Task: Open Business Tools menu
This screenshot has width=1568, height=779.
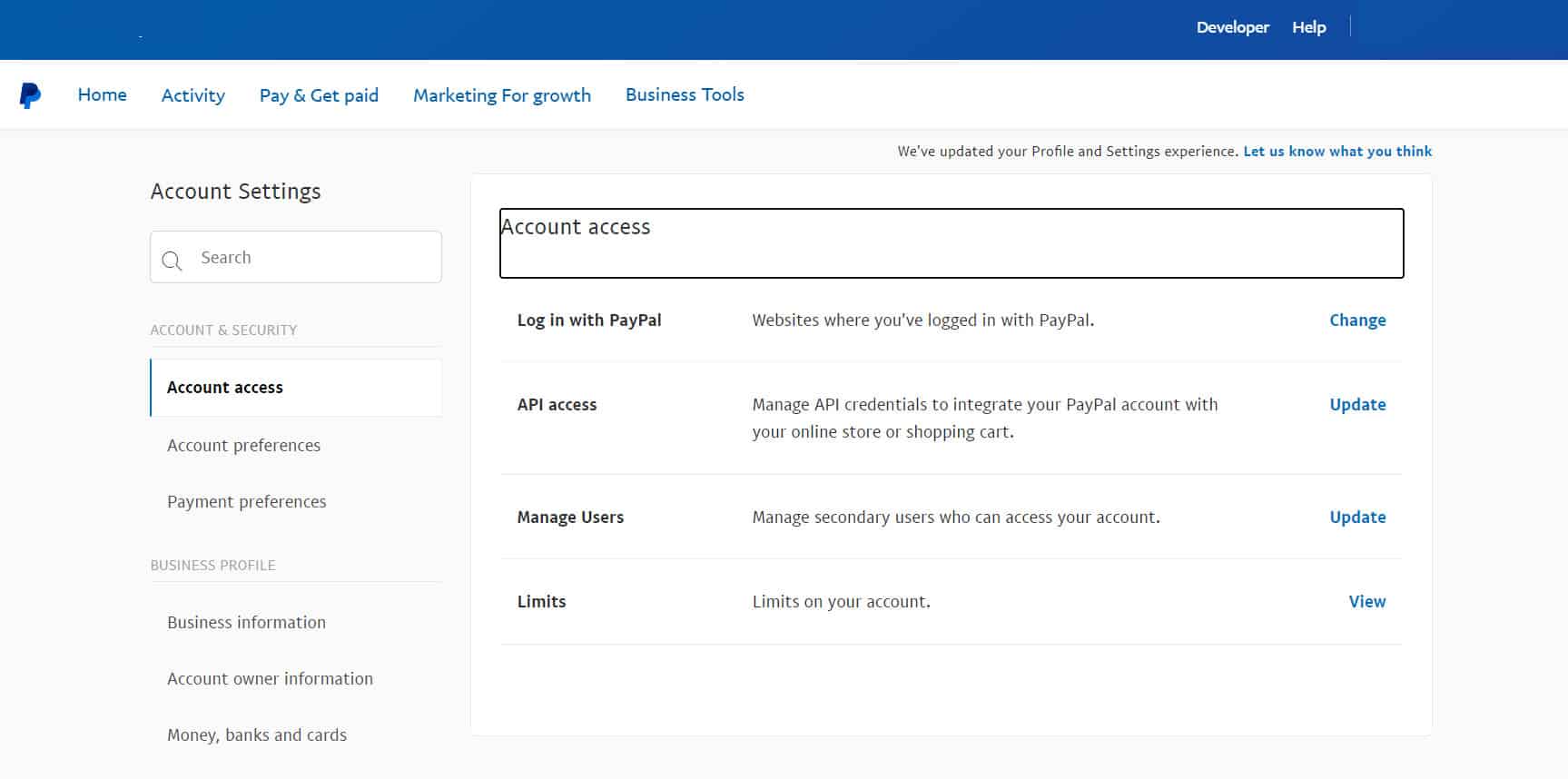Action: click(x=685, y=95)
